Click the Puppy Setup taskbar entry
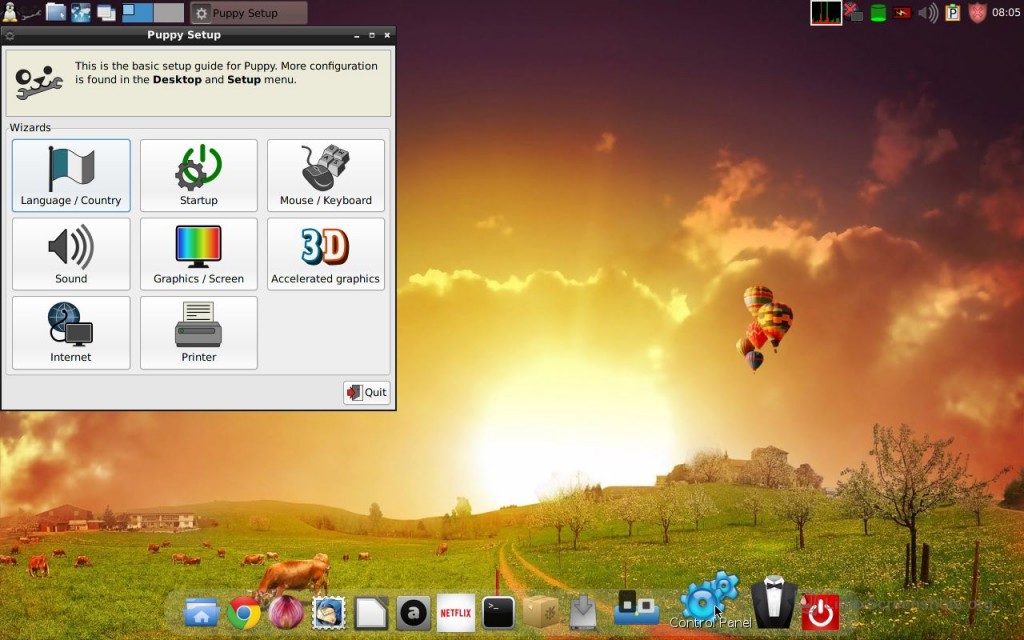Image resolution: width=1024 pixels, height=640 pixels. (x=248, y=13)
